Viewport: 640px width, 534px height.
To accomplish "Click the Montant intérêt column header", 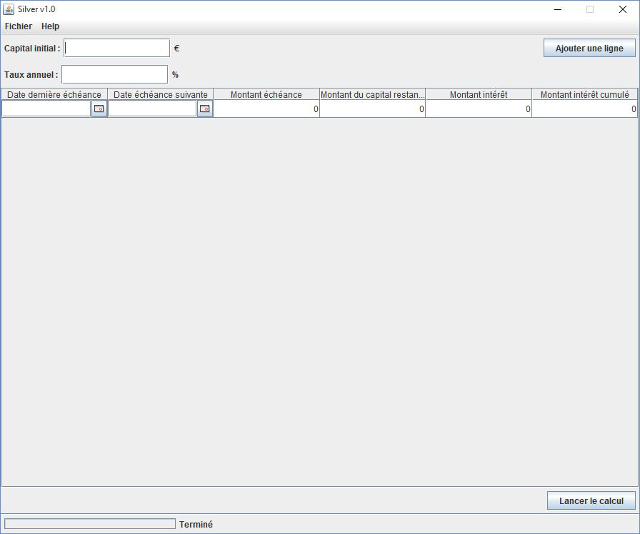I will click(x=478, y=94).
